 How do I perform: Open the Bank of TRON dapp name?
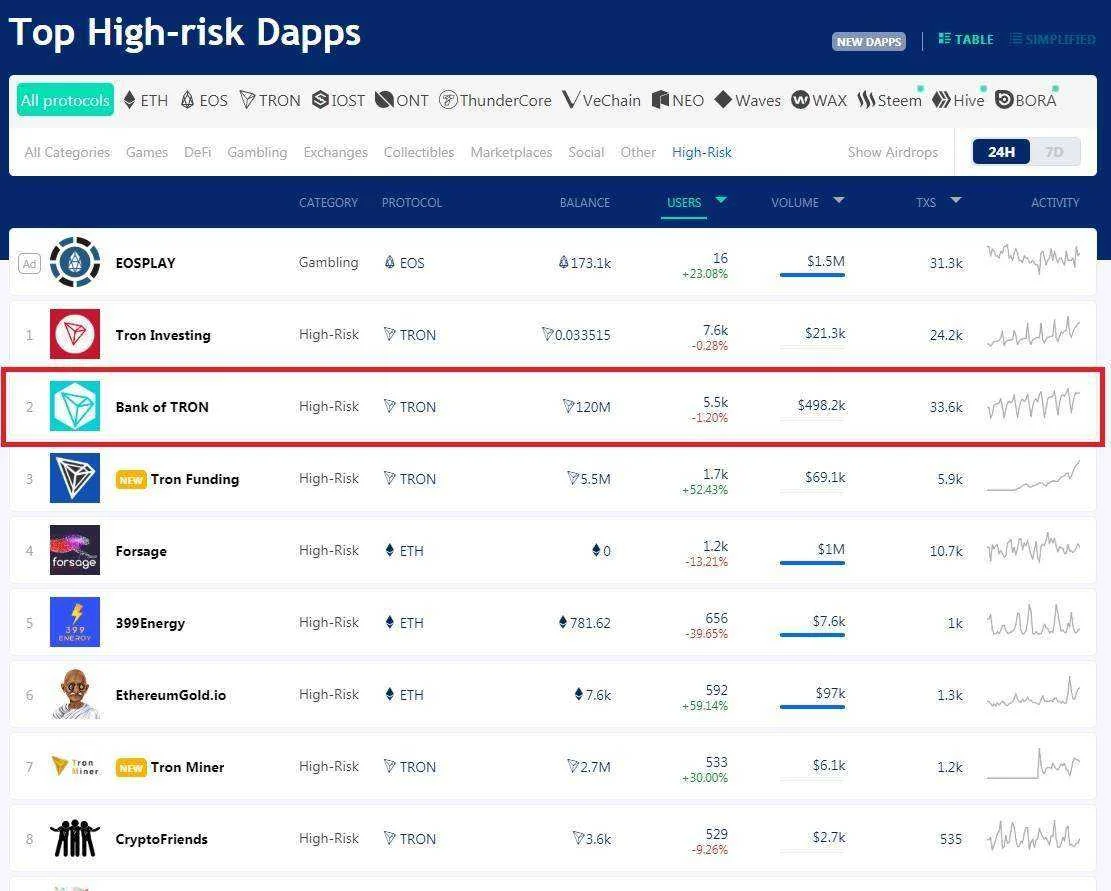click(162, 407)
